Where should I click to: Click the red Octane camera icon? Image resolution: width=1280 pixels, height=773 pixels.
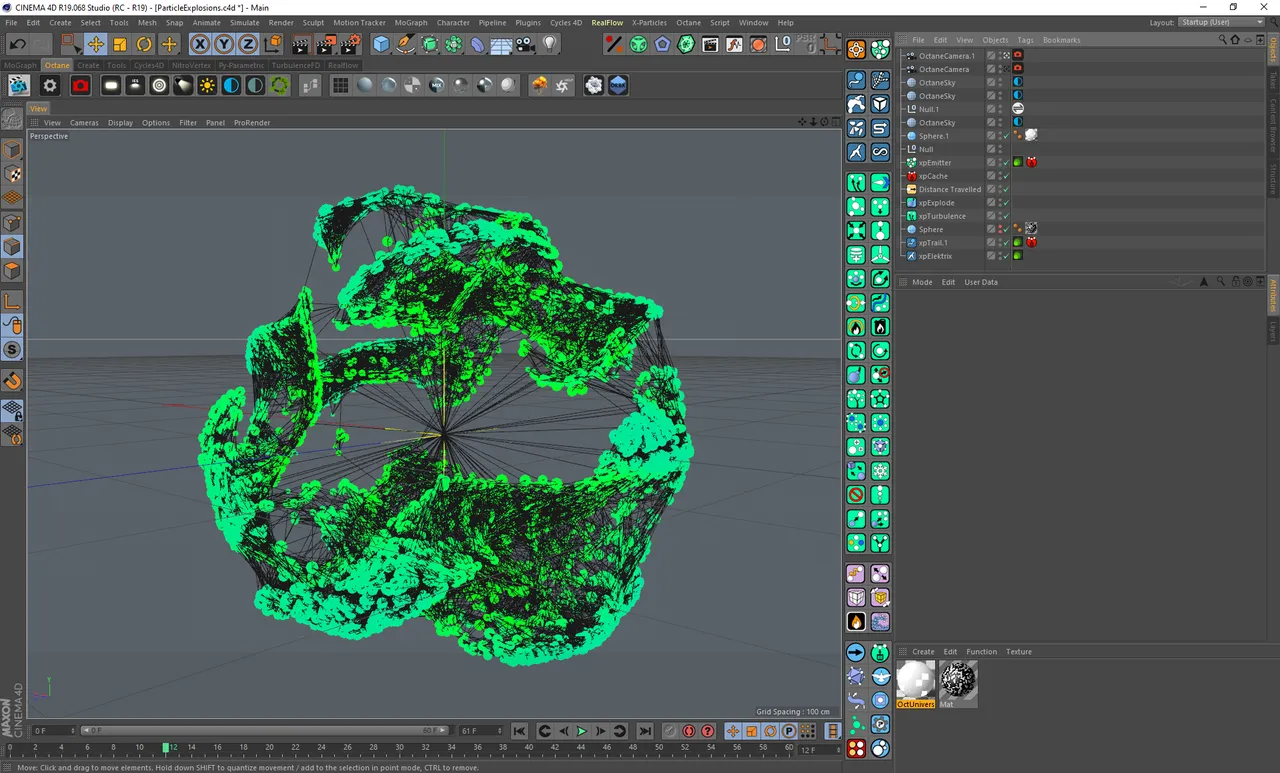click(81, 86)
